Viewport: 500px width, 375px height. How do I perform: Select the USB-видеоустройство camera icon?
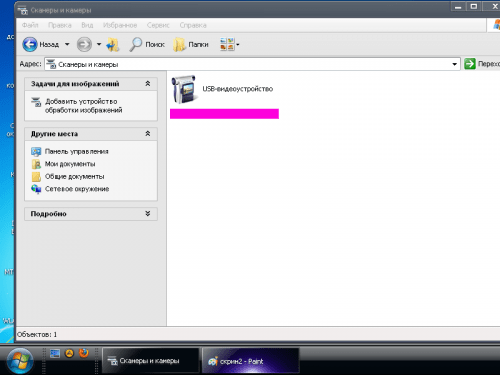[184, 89]
